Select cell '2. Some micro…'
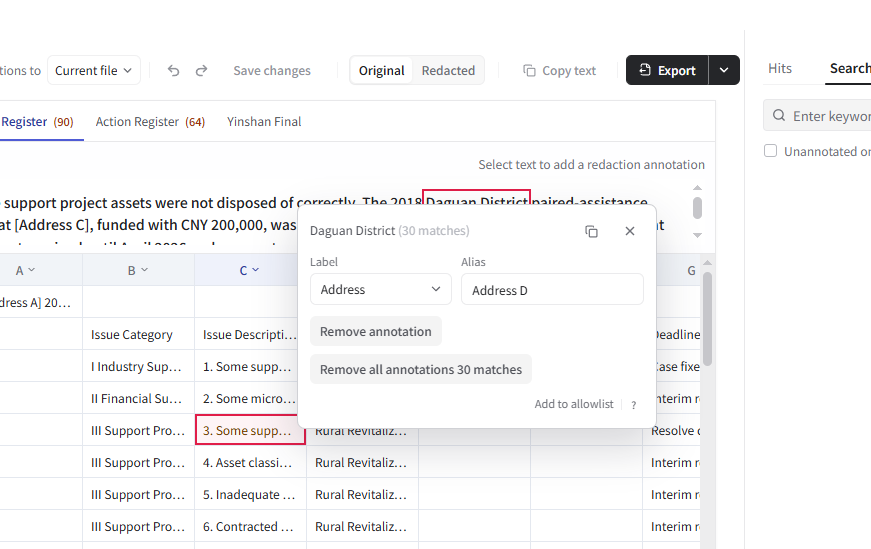The height and width of the screenshot is (549, 871). tap(247, 398)
